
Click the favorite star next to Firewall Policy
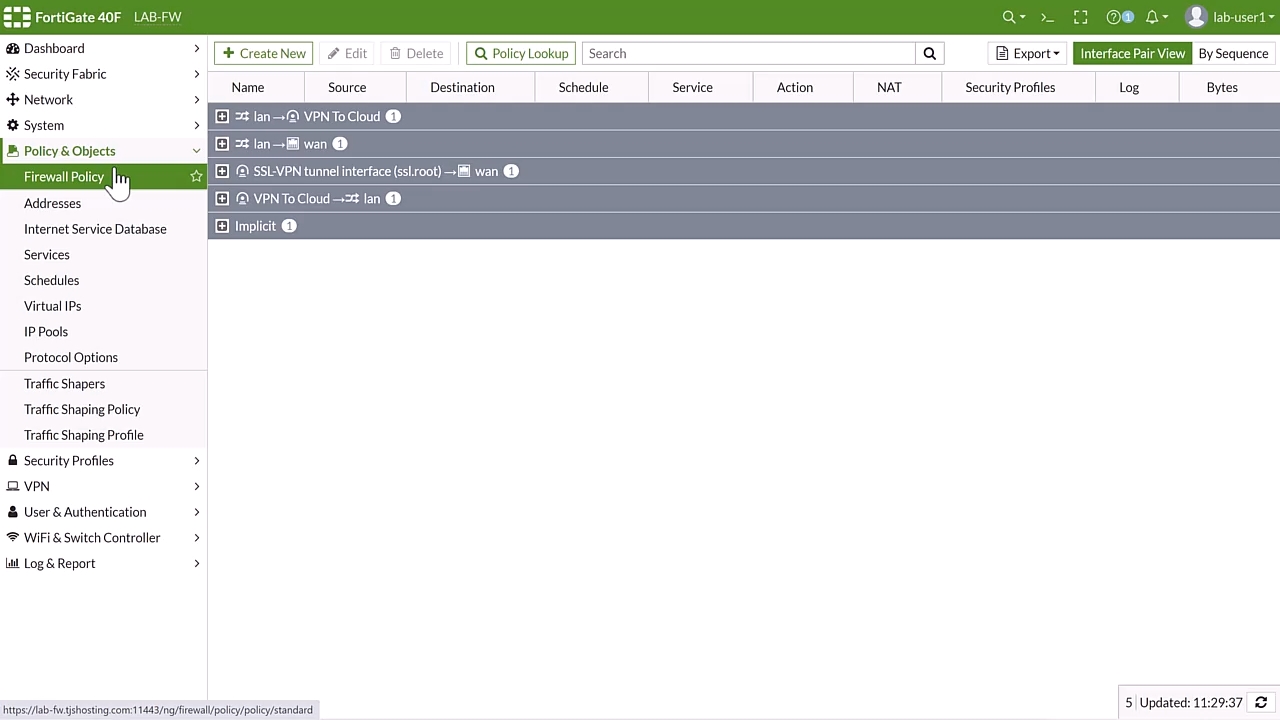pyautogui.click(x=196, y=177)
